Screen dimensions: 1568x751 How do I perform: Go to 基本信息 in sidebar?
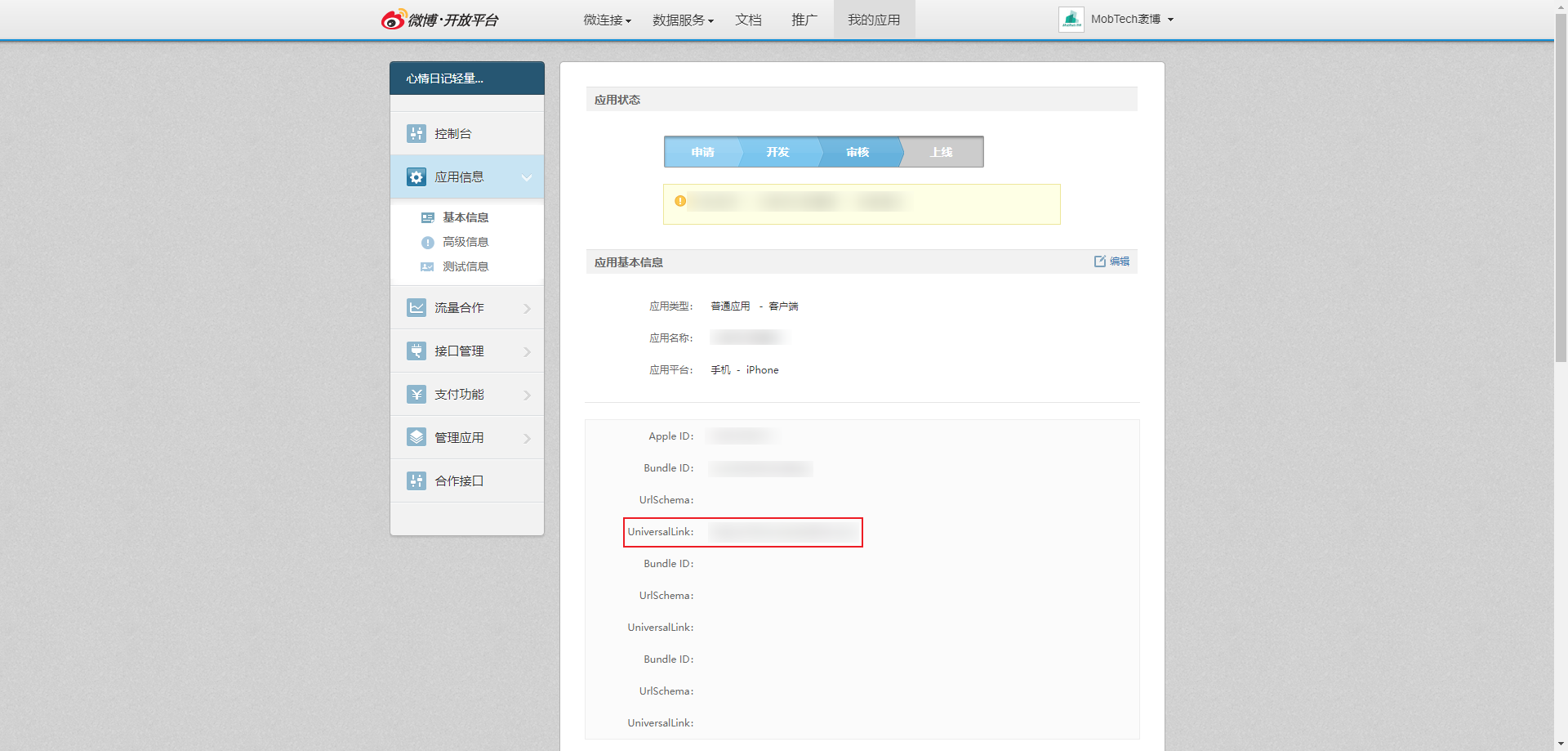point(465,217)
